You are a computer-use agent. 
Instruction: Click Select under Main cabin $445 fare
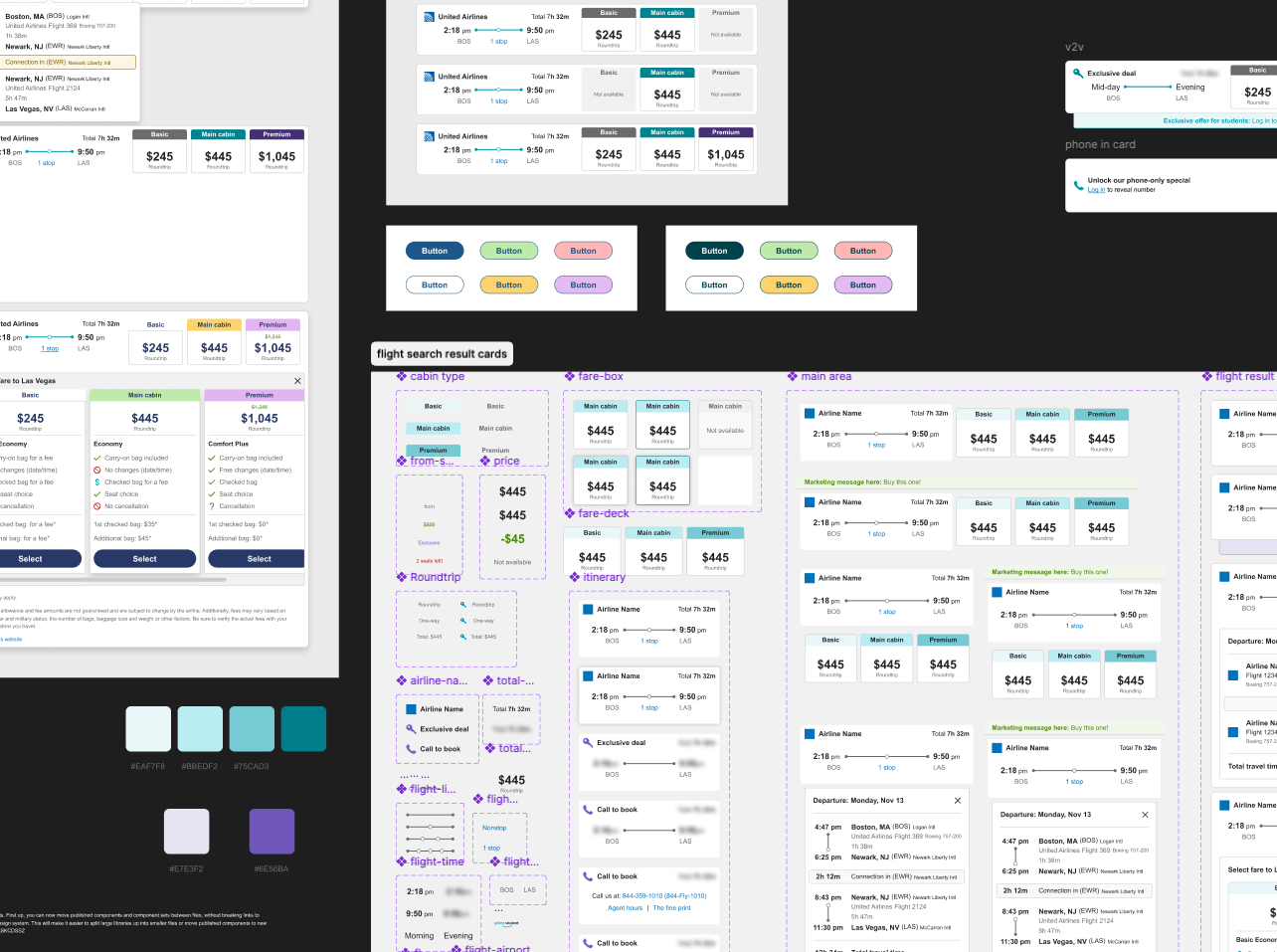coord(145,559)
